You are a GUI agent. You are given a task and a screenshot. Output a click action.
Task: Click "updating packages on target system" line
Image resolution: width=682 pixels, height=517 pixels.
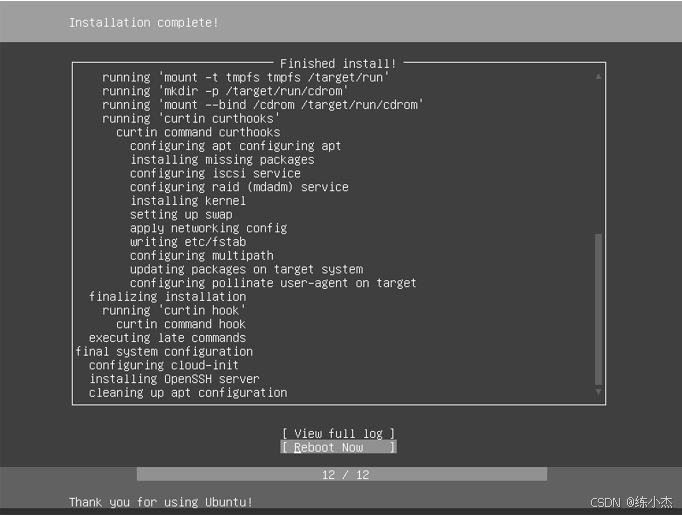pos(247,269)
